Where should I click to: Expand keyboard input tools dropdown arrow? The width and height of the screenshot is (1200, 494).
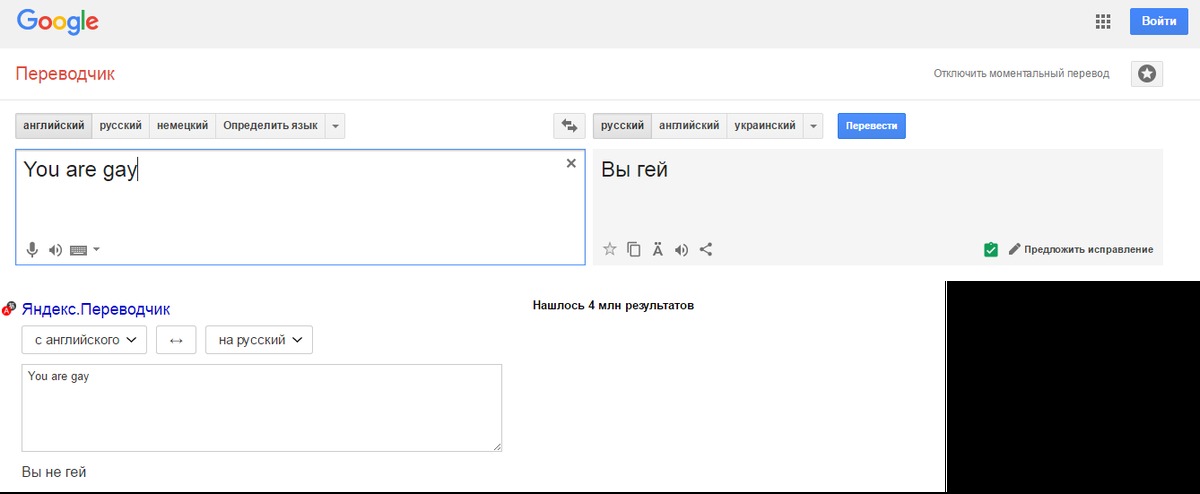96,250
